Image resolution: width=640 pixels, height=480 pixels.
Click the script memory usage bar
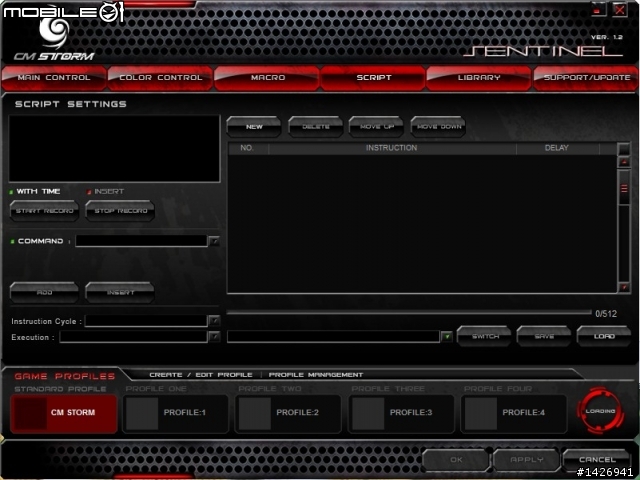tap(409, 313)
